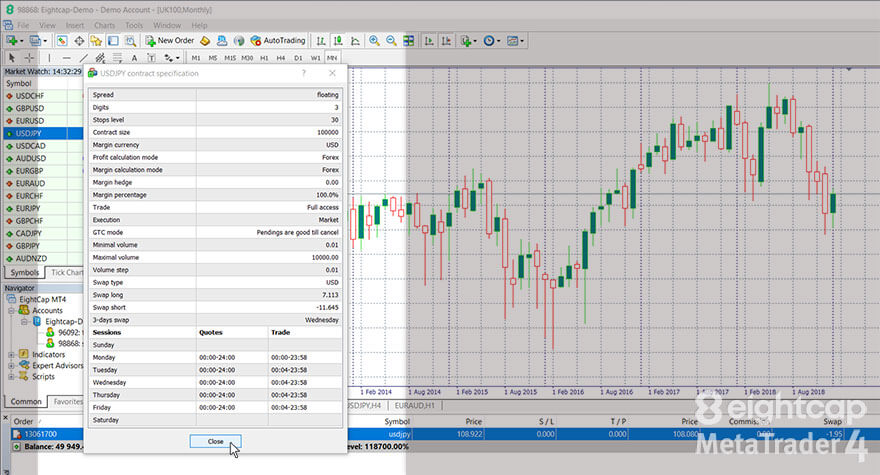Open the Common tab in Navigator
Image resolution: width=880 pixels, height=475 pixels.
coord(26,401)
